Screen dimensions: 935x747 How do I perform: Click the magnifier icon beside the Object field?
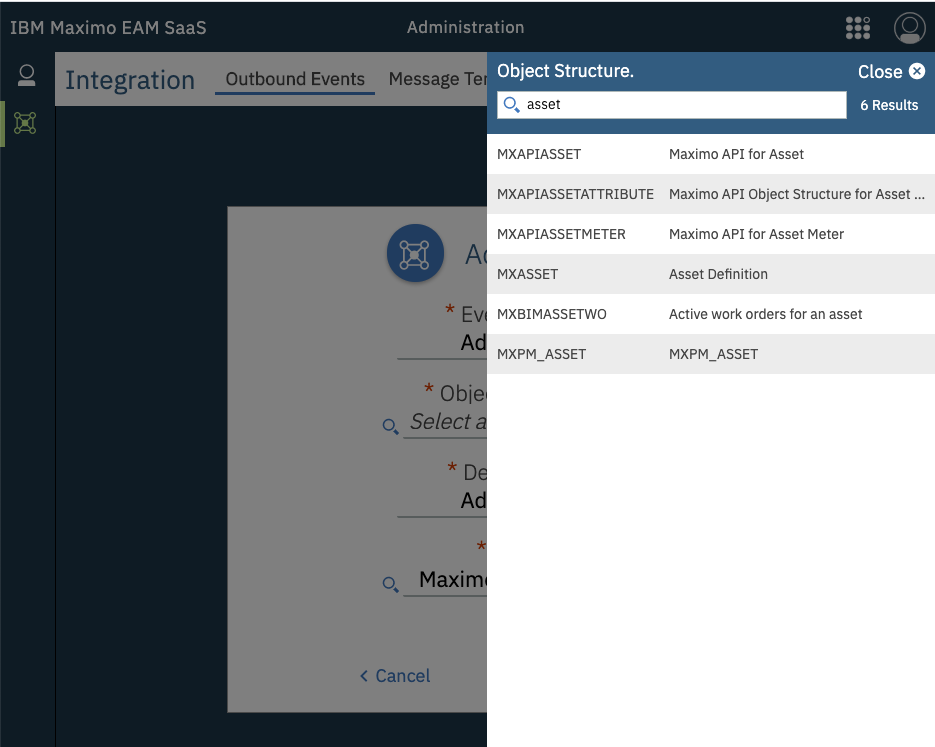tap(390, 427)
